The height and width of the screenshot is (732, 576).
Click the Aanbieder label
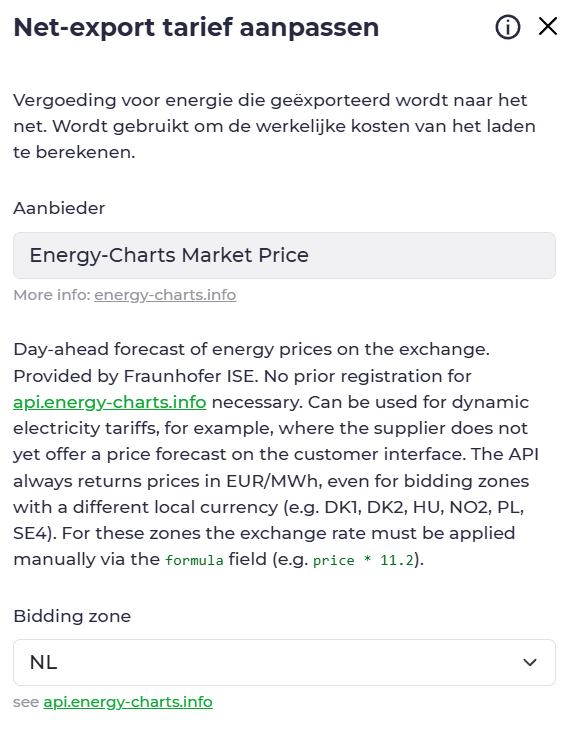pyautogui.click(x=59, y=208)
